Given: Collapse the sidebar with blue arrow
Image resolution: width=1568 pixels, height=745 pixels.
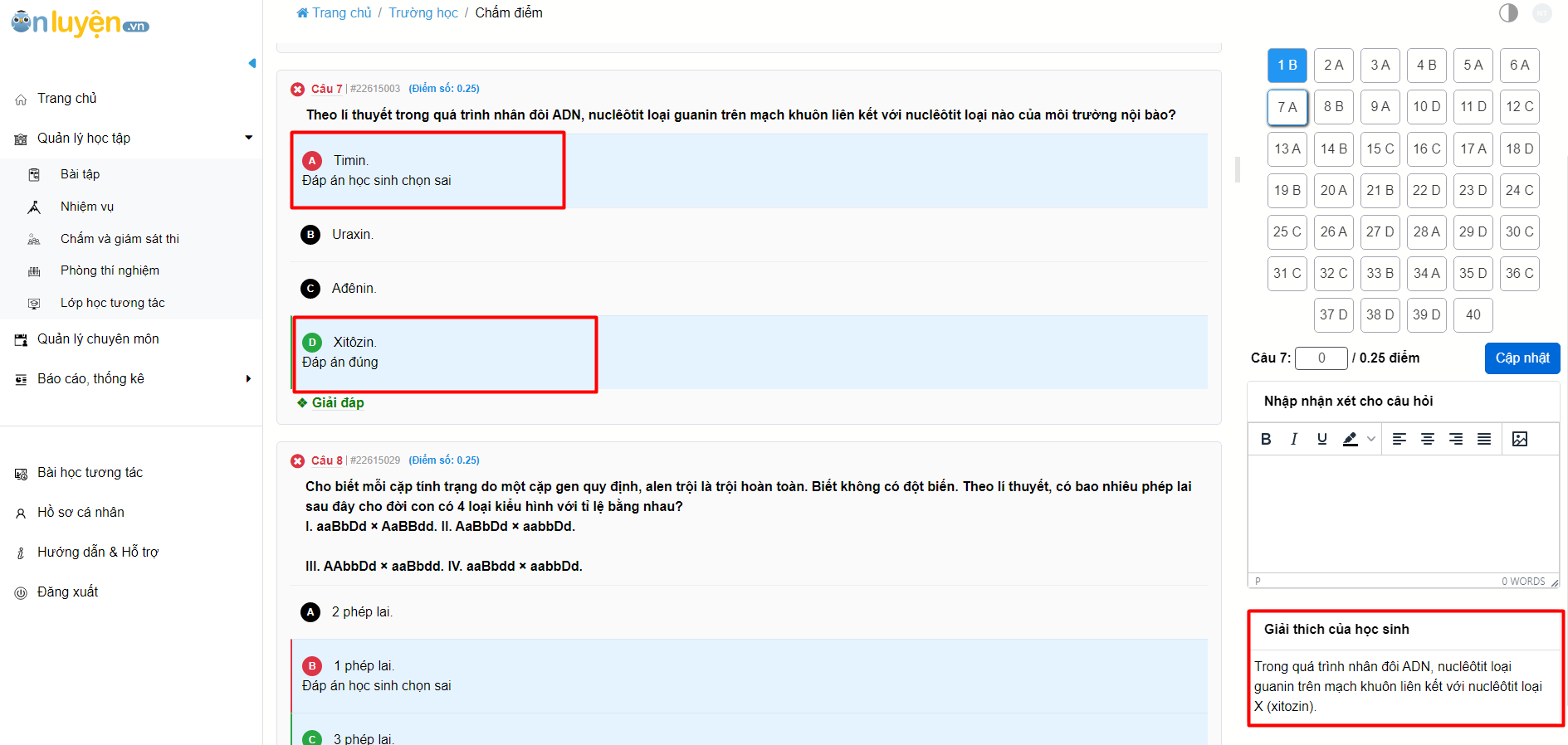Looking at the screenshot, I should (x=252, y=64).
